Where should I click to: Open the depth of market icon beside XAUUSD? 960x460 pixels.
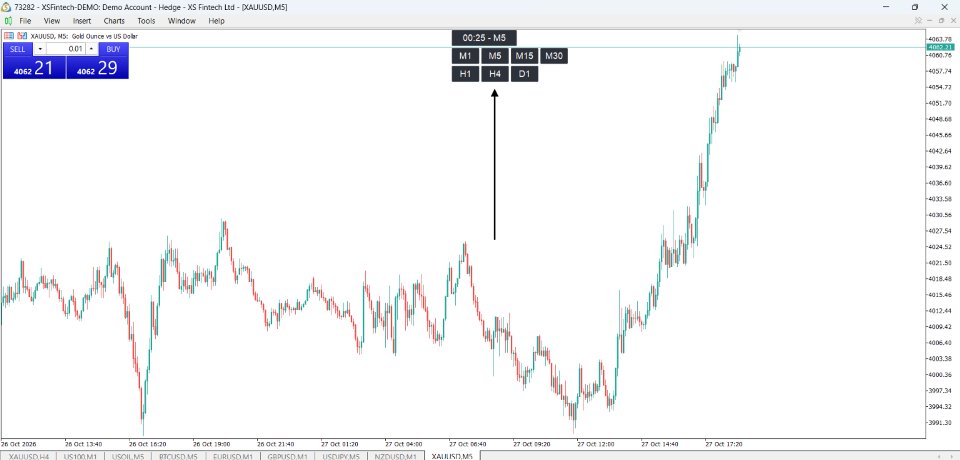coord(21,36)
